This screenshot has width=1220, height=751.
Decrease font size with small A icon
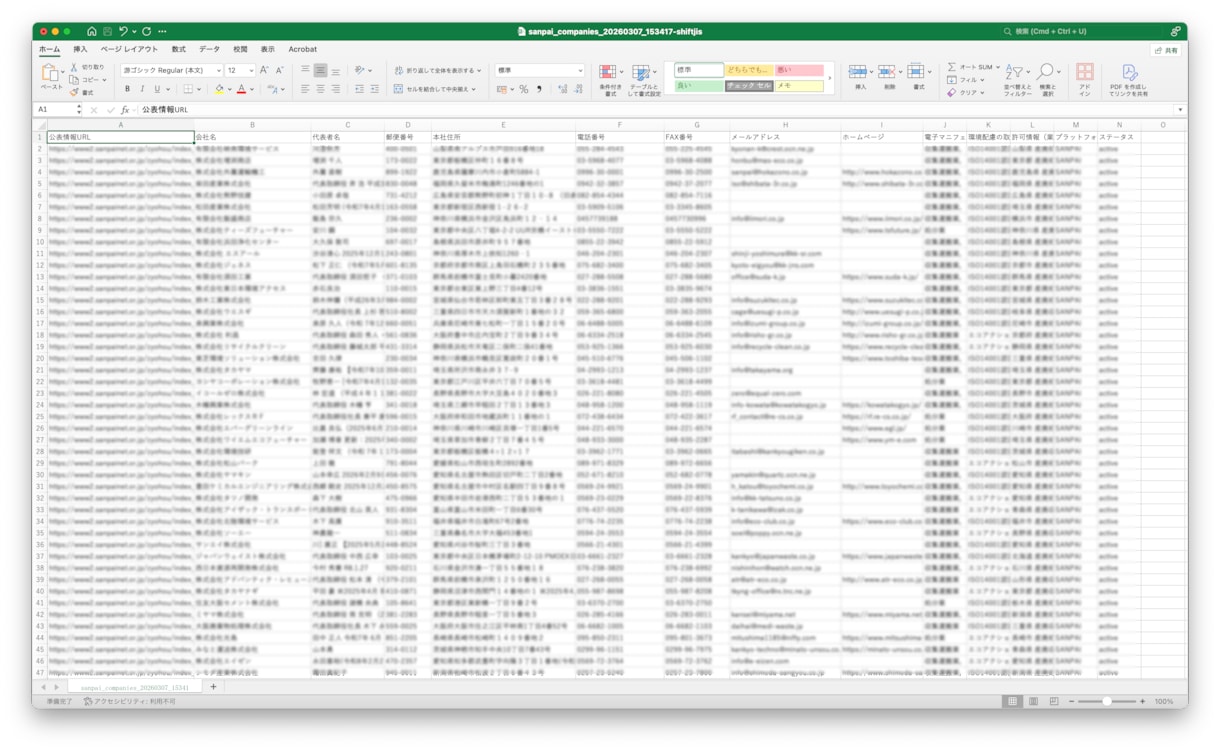pos(279,71)
